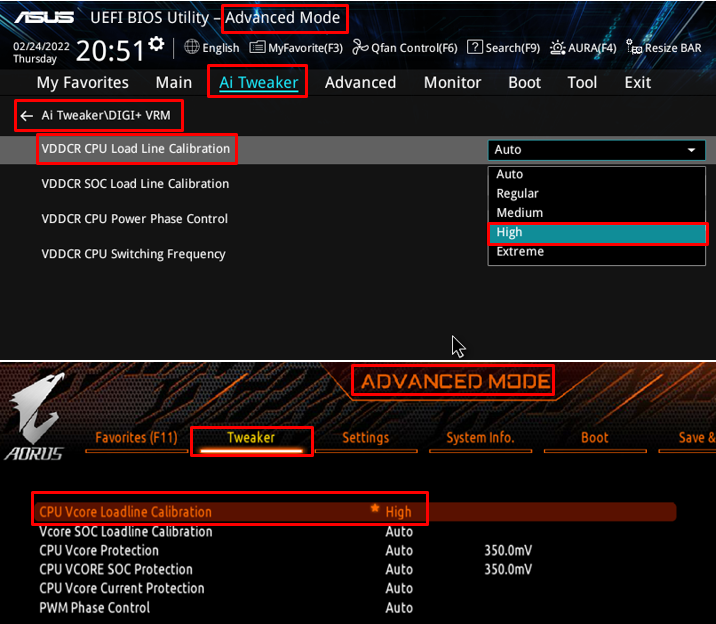Open the AURA(F4) lighting icon
Screen dimensions: 716x624
[558, 47]
